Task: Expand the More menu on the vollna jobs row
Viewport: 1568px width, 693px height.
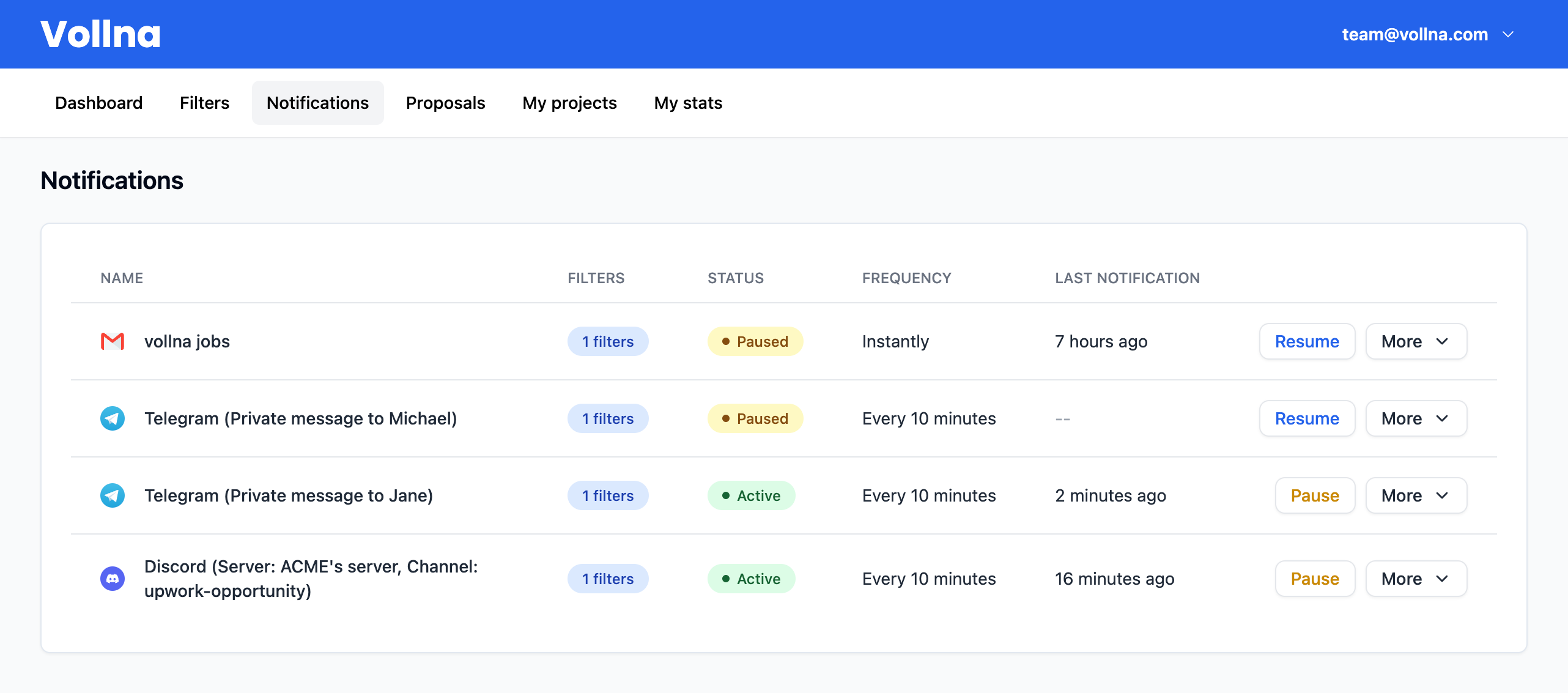Action: 1416,341
